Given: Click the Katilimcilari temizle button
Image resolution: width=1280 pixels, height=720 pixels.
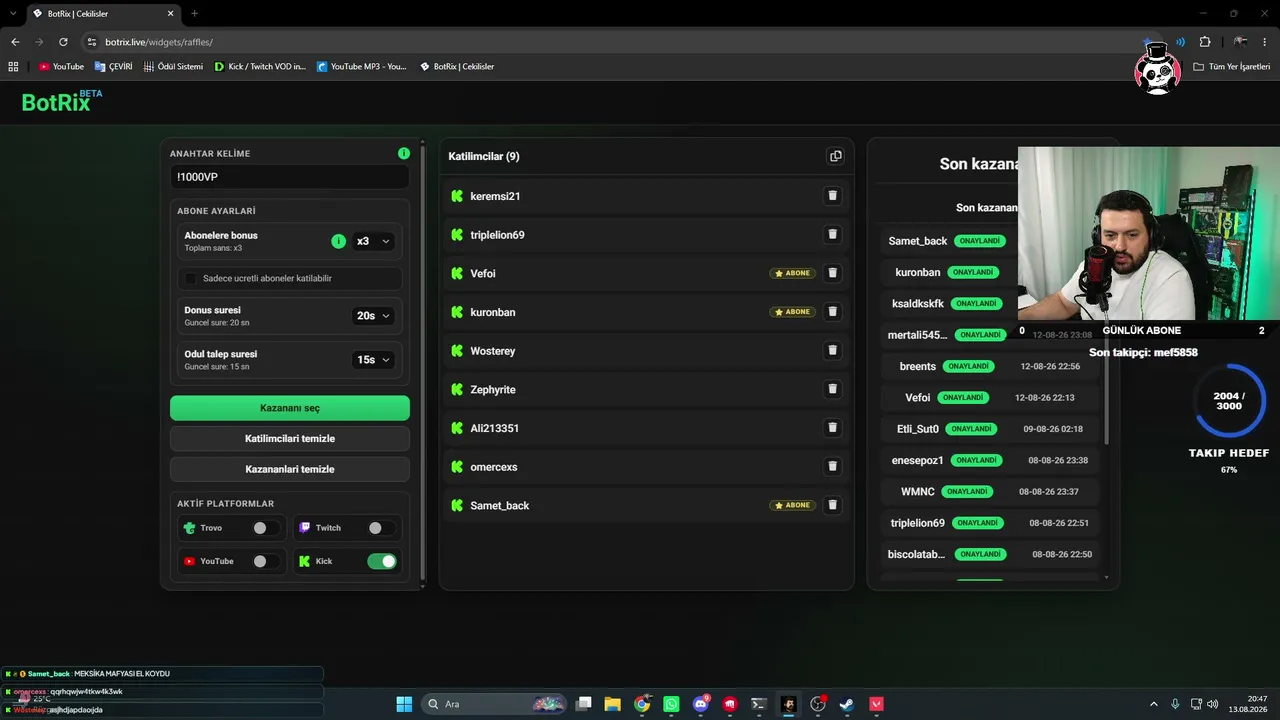Looking at the screenshot, I should point(290,438).
